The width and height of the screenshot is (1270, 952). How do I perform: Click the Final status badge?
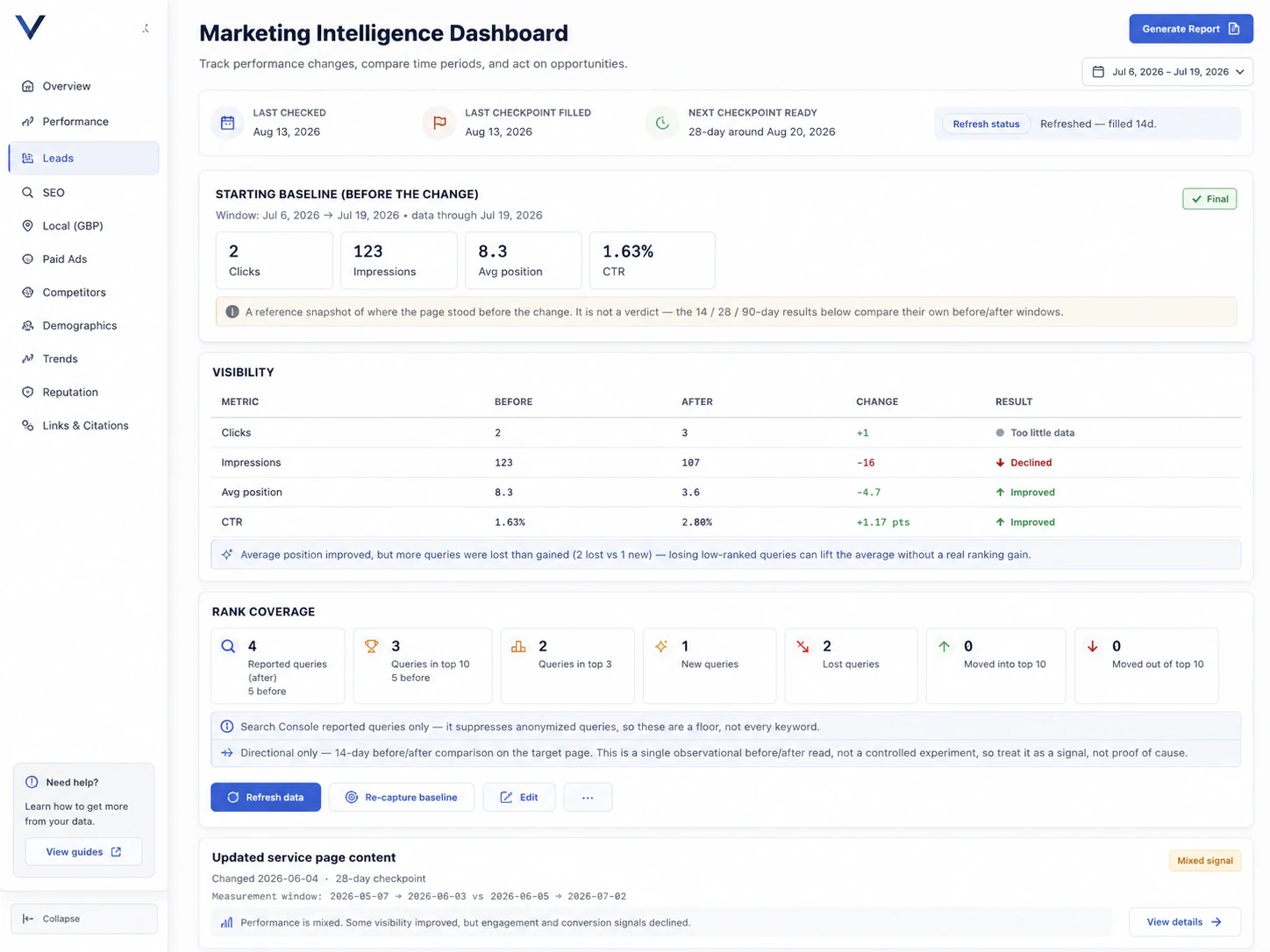coord(1209,199)
